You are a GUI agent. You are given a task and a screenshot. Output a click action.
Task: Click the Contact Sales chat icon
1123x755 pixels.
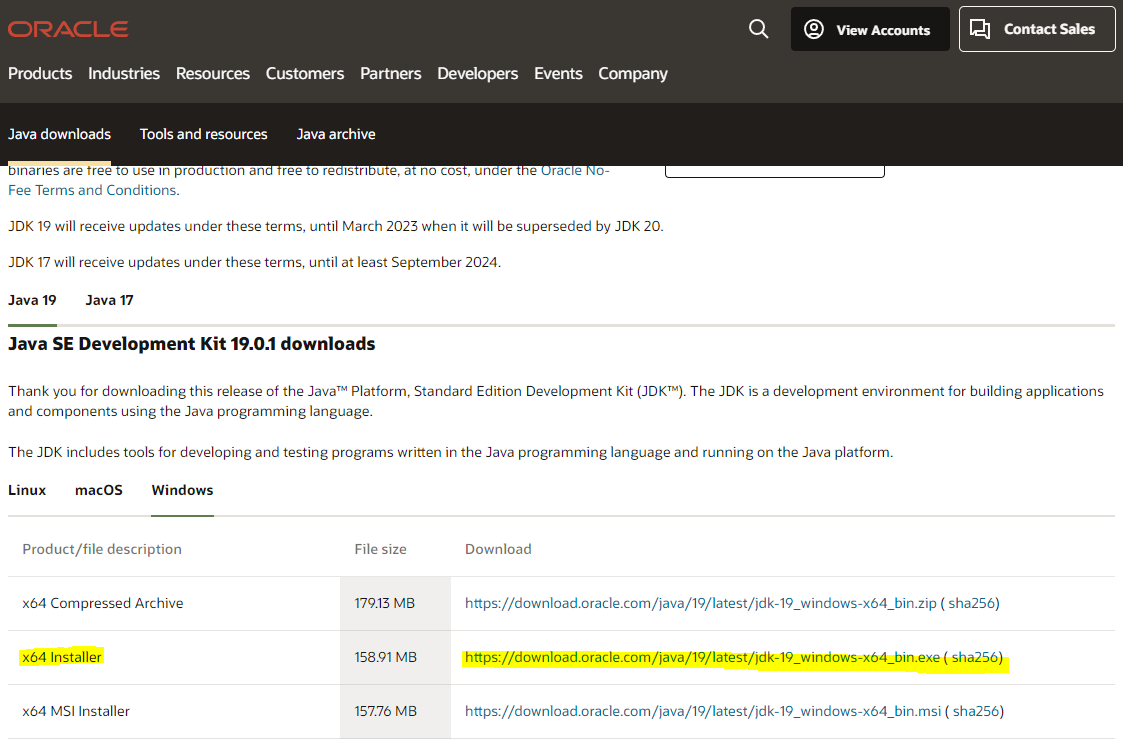(981, 29)
